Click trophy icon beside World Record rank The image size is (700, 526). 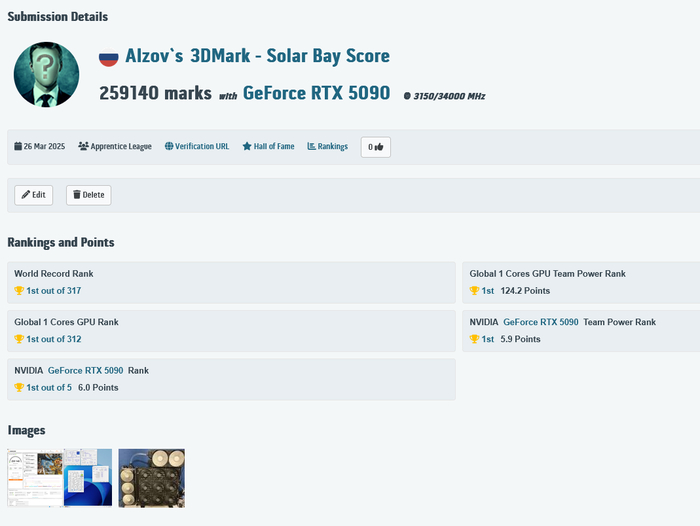point(19,291)
